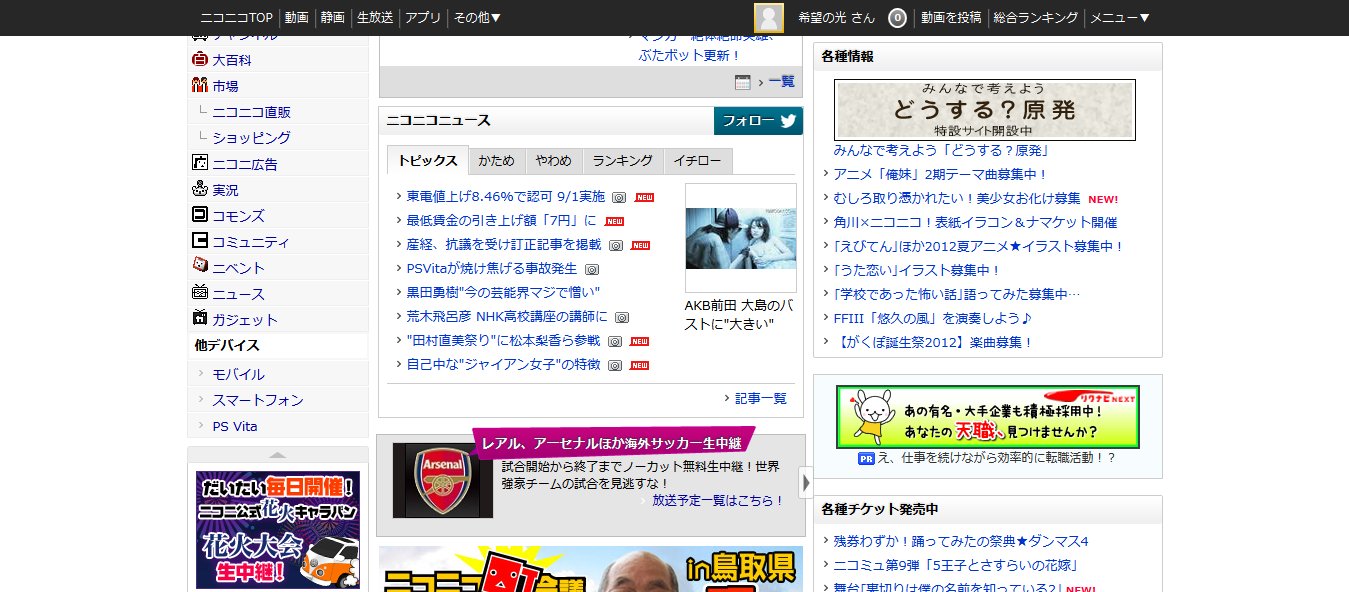Image resolution: width=1349 pixels, height=592 pixels.
Task: Open the ニコニコ直販 sidebar link
Action: tap(252, 112)
